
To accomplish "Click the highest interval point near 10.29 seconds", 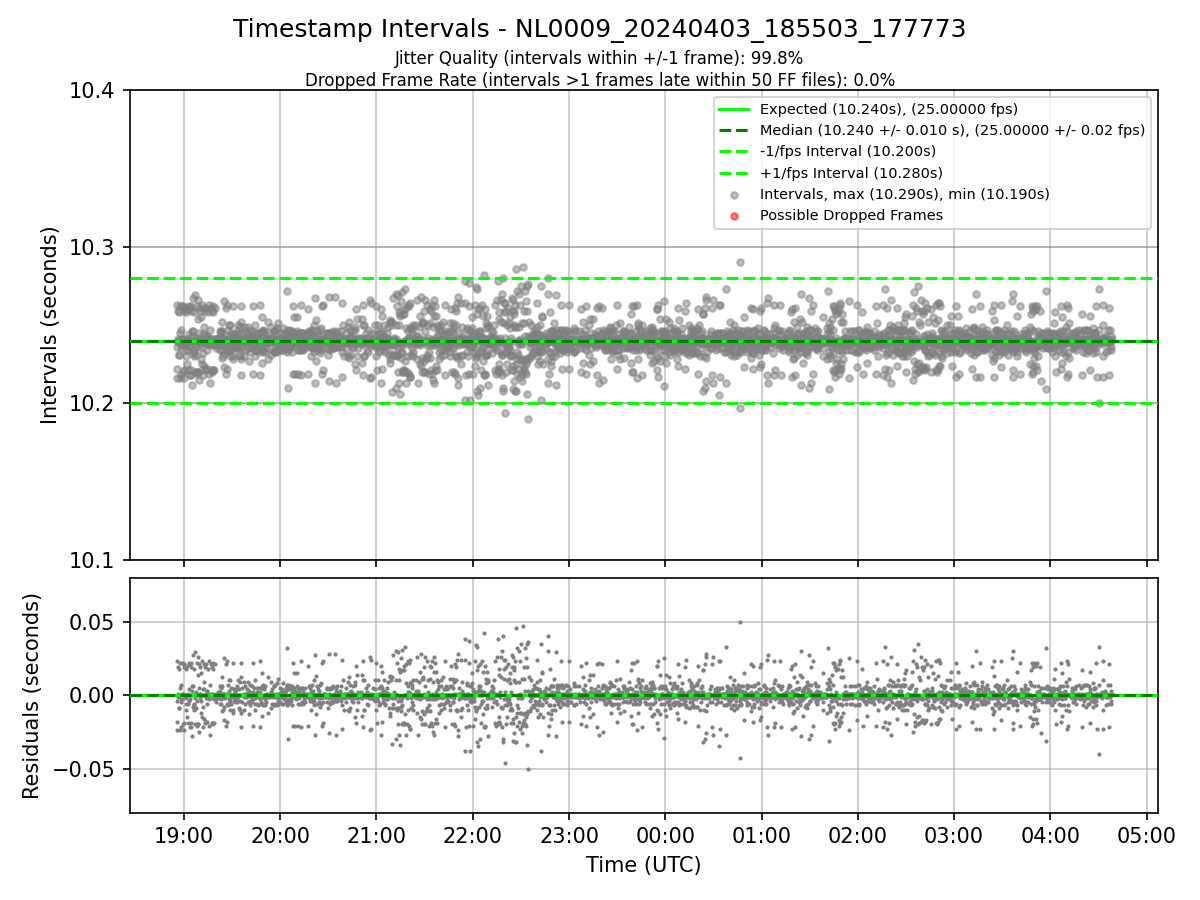I will tap(740, 262).
